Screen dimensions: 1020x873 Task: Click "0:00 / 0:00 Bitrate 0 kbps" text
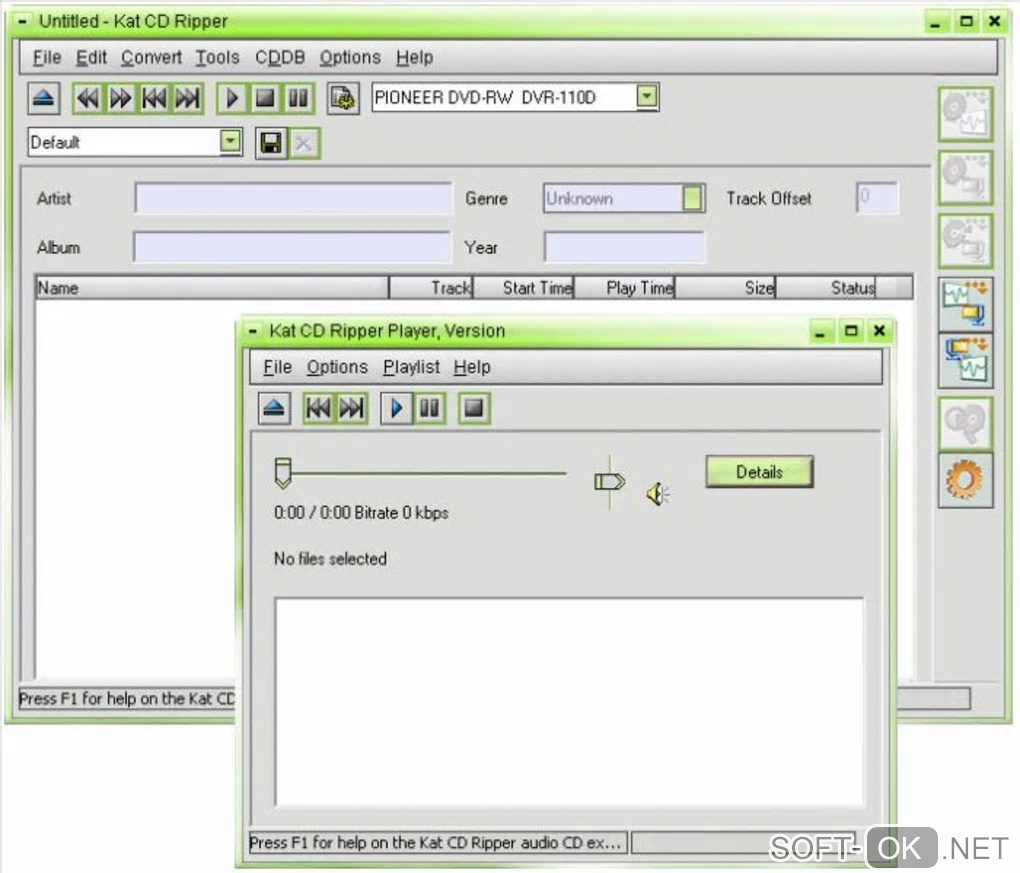tap(361, 513)
